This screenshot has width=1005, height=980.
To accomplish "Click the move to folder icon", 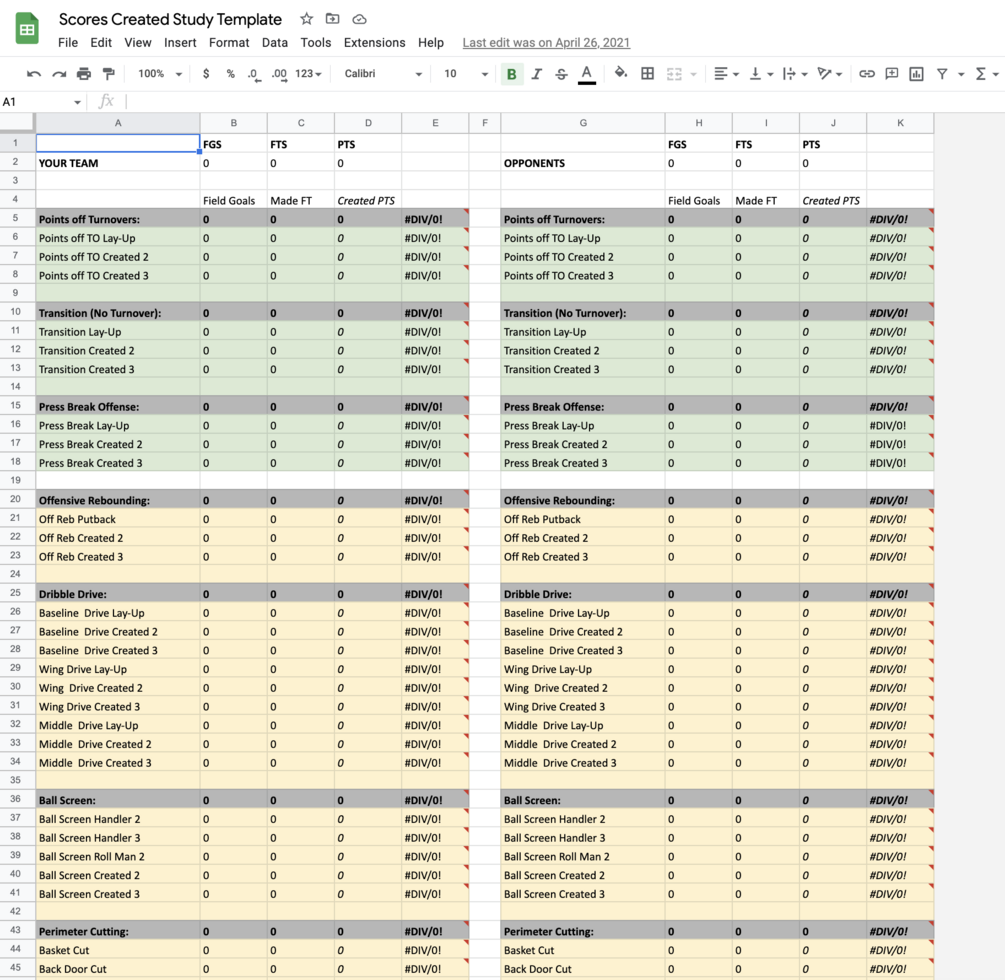I will point(332,19).
